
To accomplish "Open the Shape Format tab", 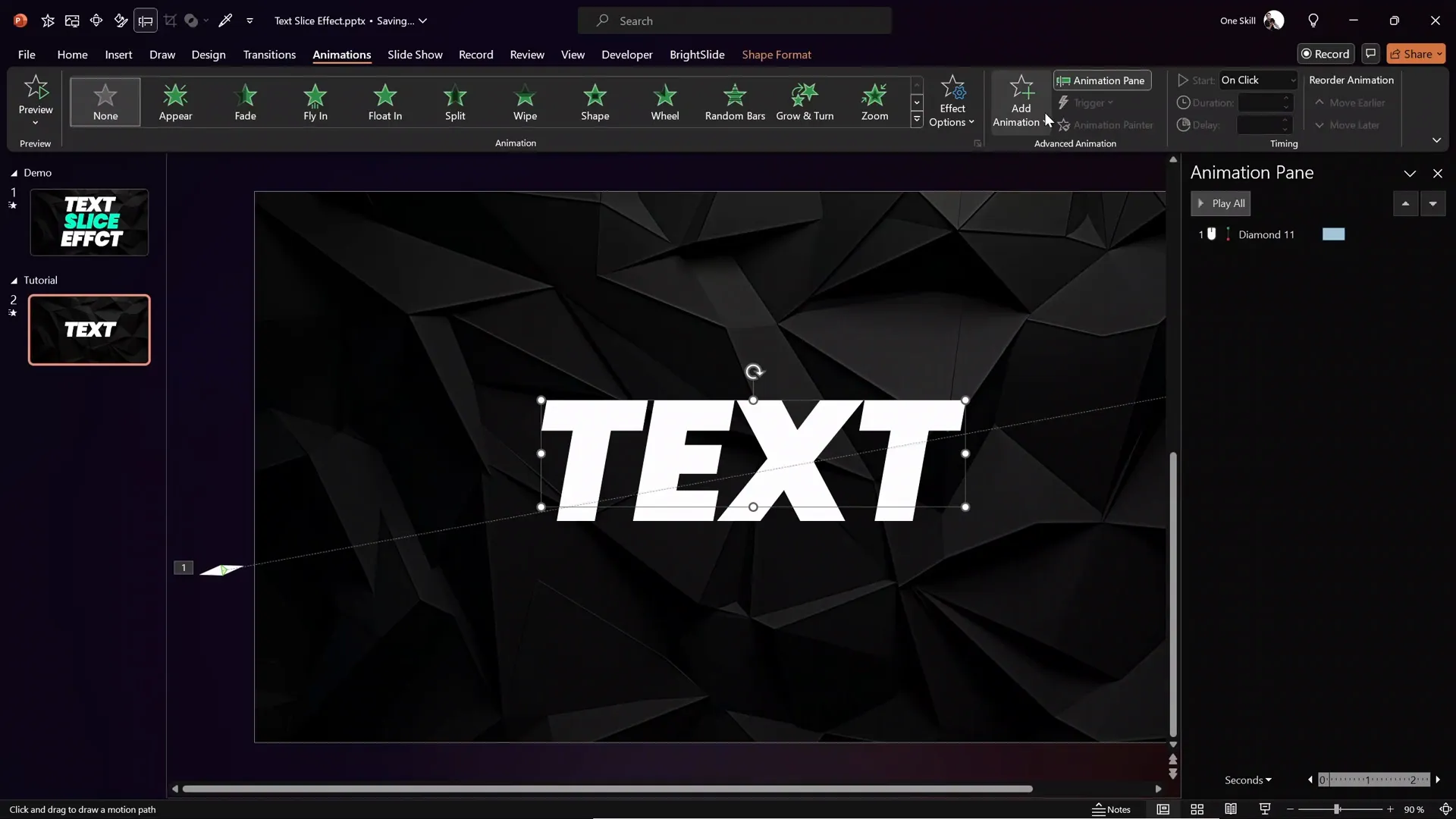I will (x=777, y=55).
